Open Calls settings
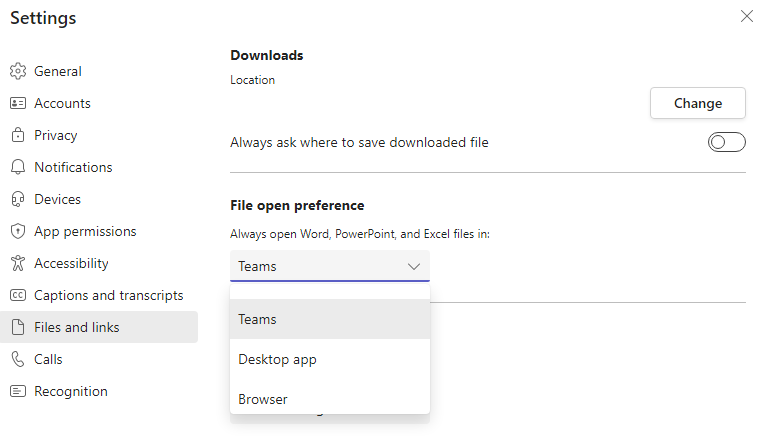The width and height of the screenshot is (764, 440). coord(99,359)
